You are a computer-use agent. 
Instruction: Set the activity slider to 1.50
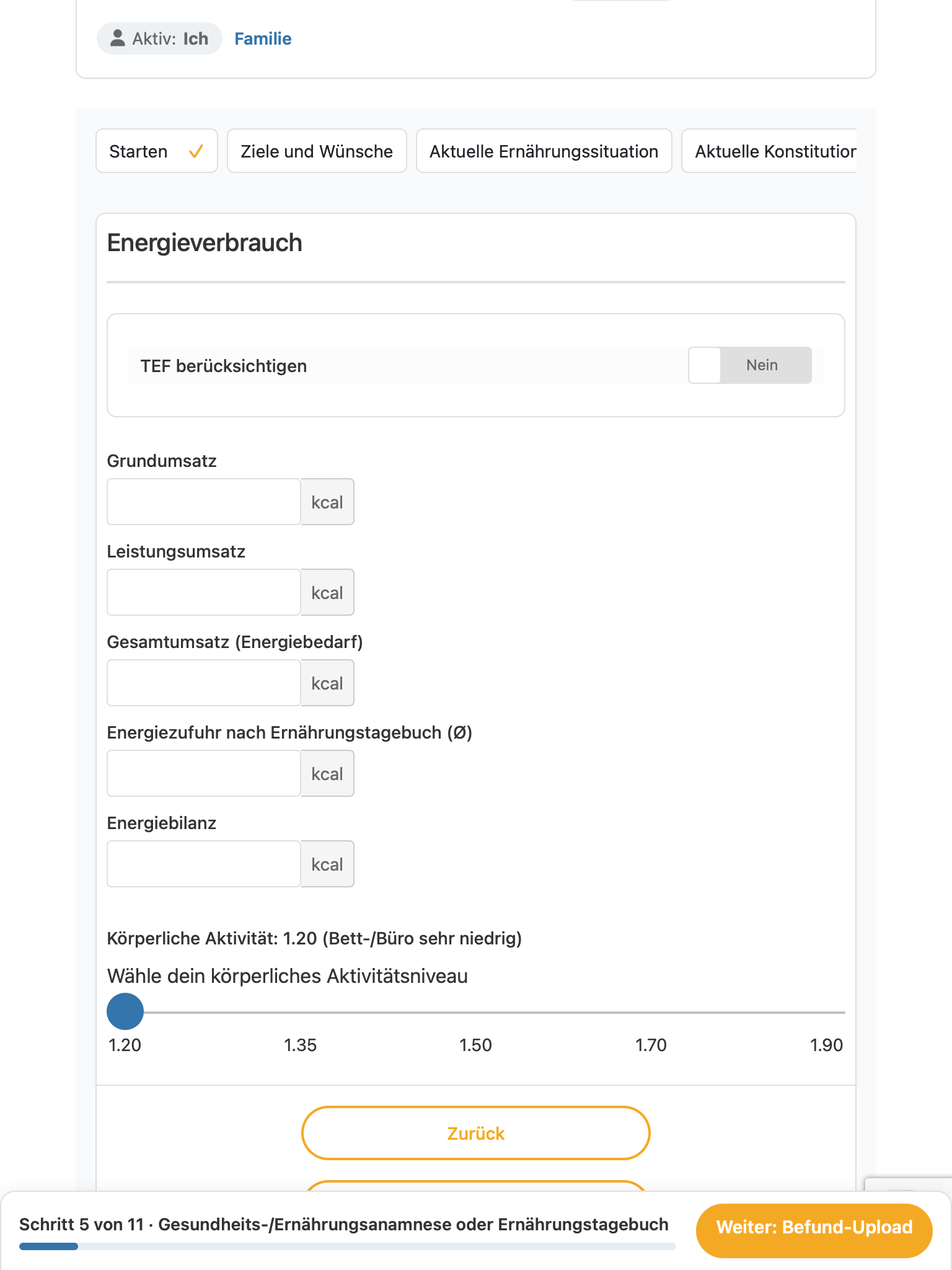(476, 1012)
